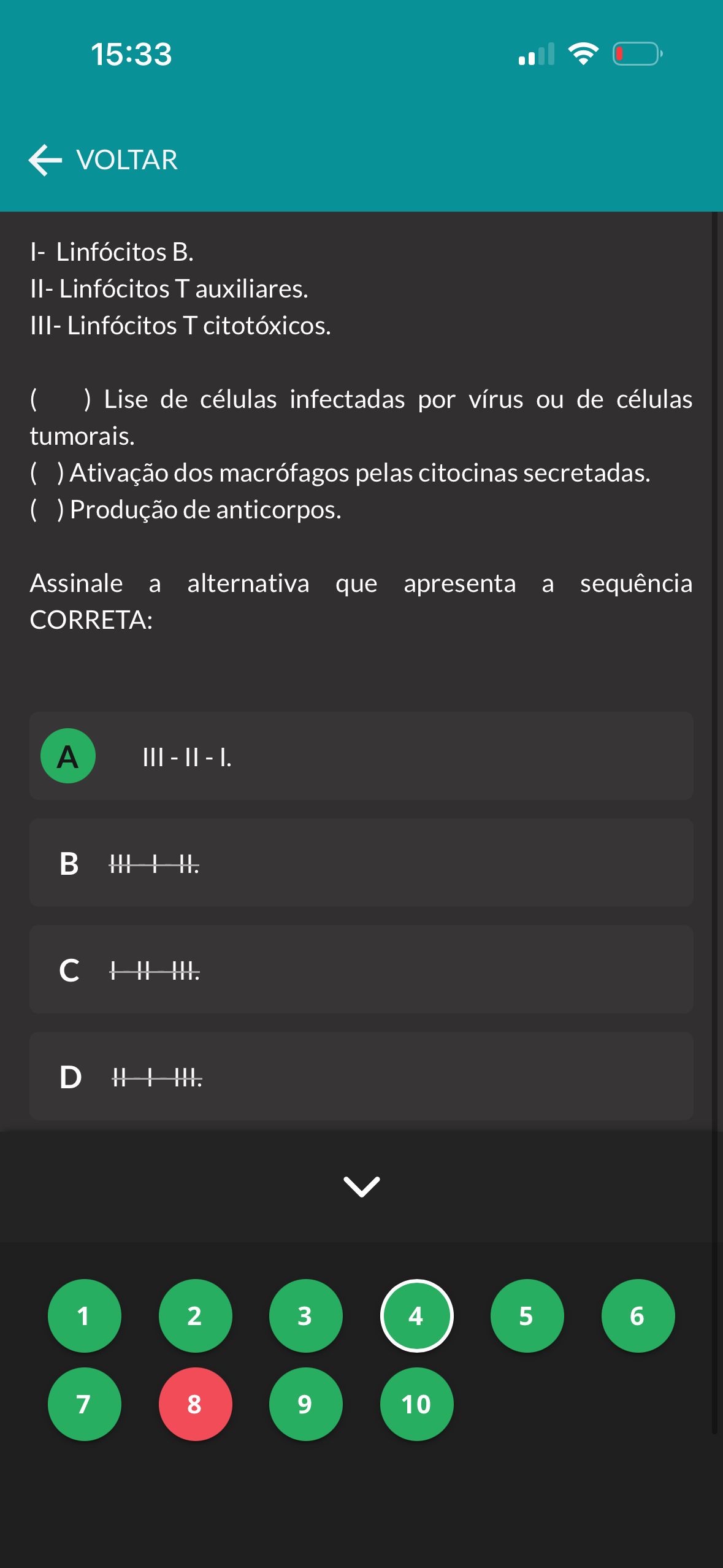The width and height of the screenshot is (723, 1568).
Task: Tap the battery status indicator
Action: [x=637, y=54]
